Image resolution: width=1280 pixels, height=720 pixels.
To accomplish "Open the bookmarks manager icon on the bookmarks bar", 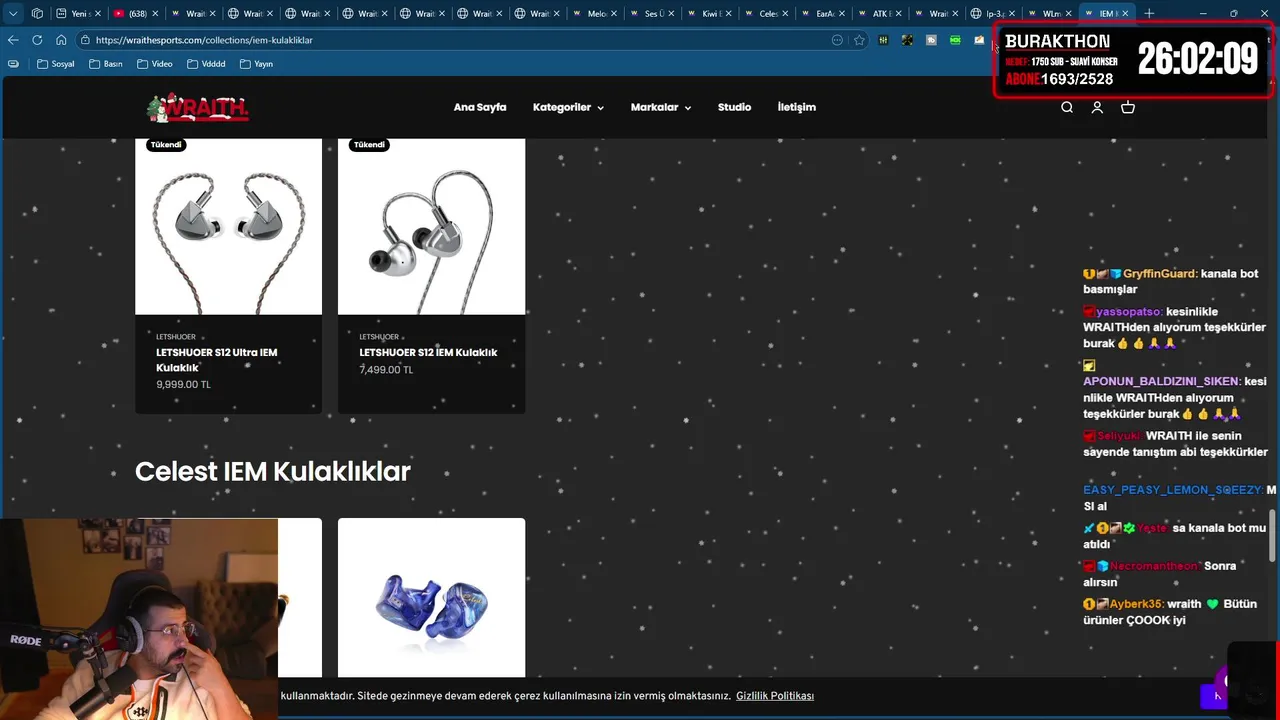I will click(x=13, y=64).
